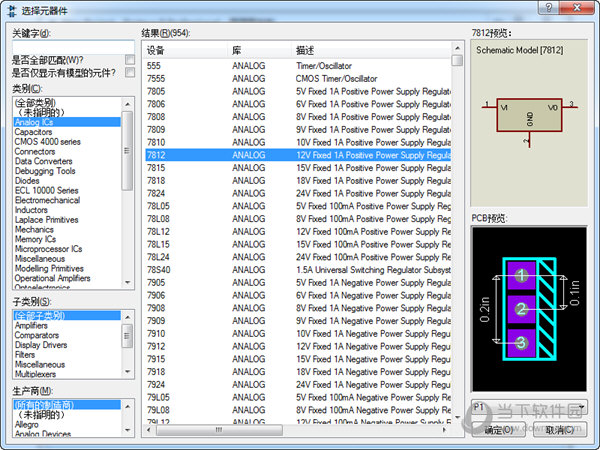The image size is (600, 450).
Task: Select the 7924 device row
Action: pyautogui.click(x=298, y=385)
